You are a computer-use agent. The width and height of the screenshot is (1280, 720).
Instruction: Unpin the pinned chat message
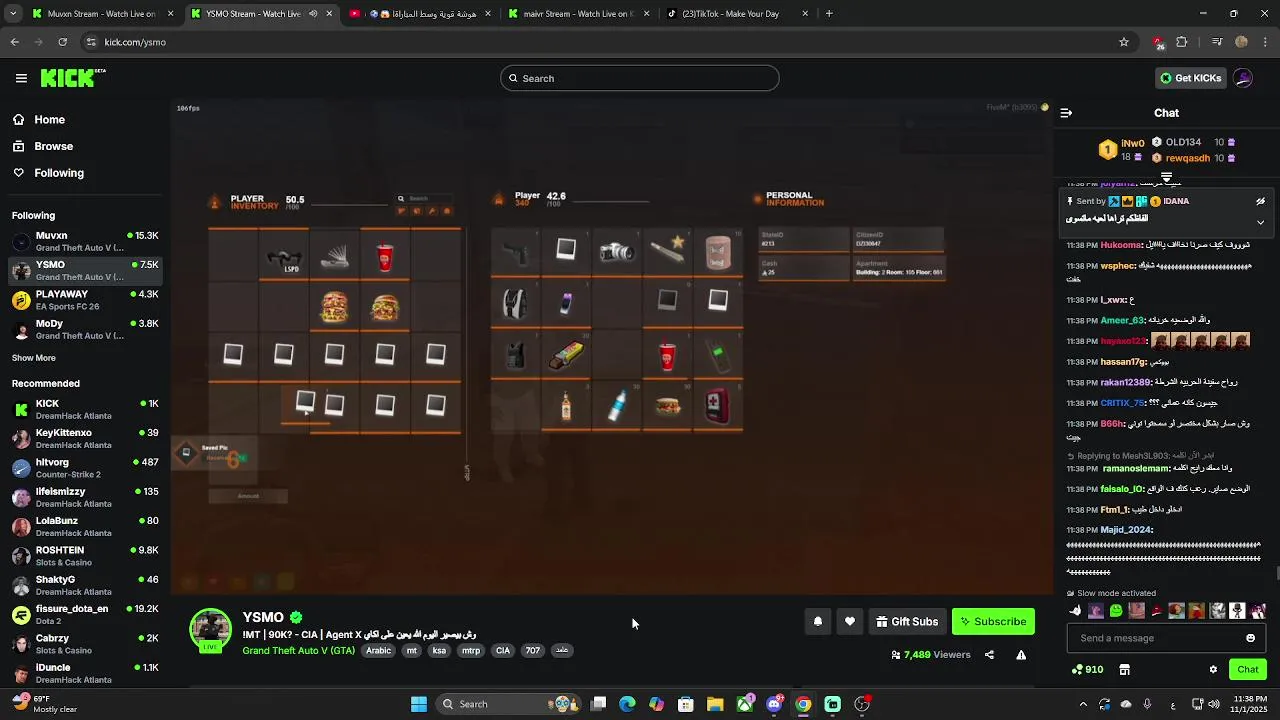click(1260, 201)
